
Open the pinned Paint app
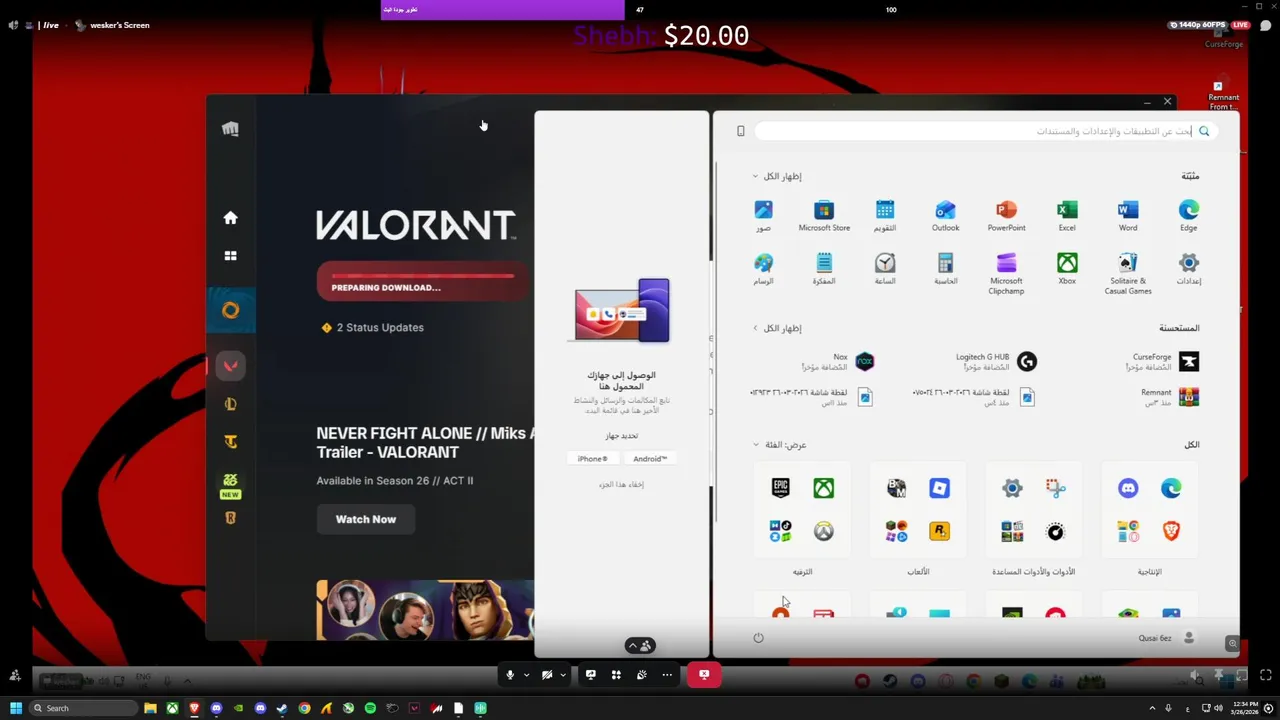(763, 269)
